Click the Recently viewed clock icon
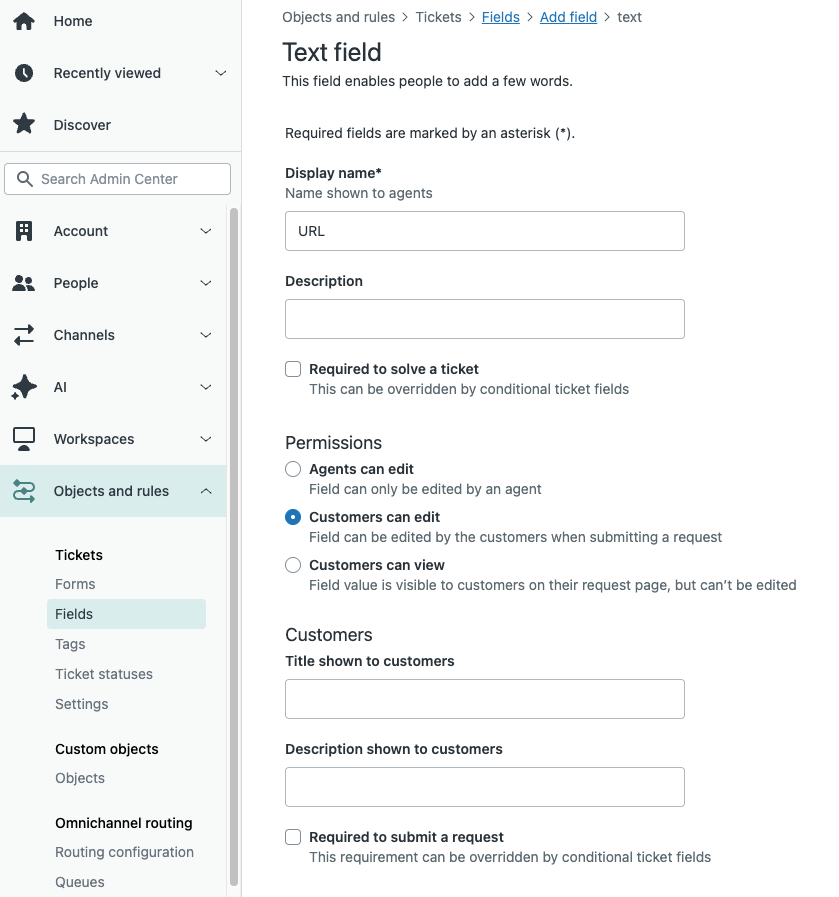 pos(24,73)
